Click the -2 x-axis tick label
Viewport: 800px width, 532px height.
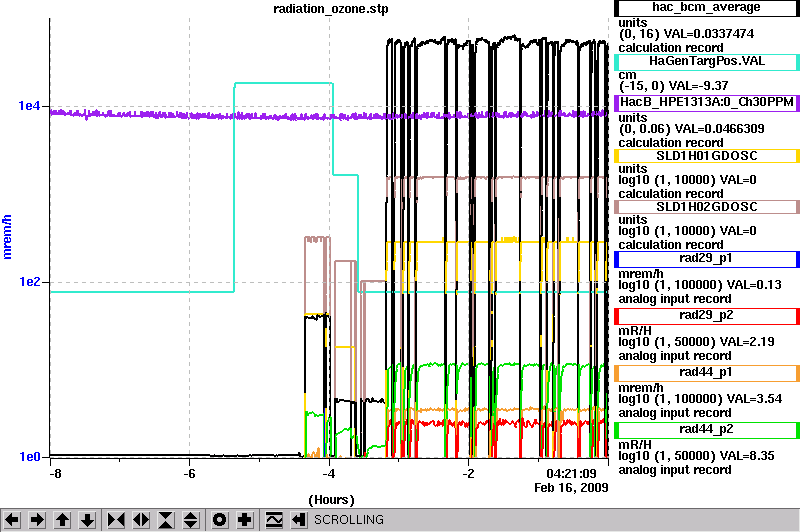[468, 473]
